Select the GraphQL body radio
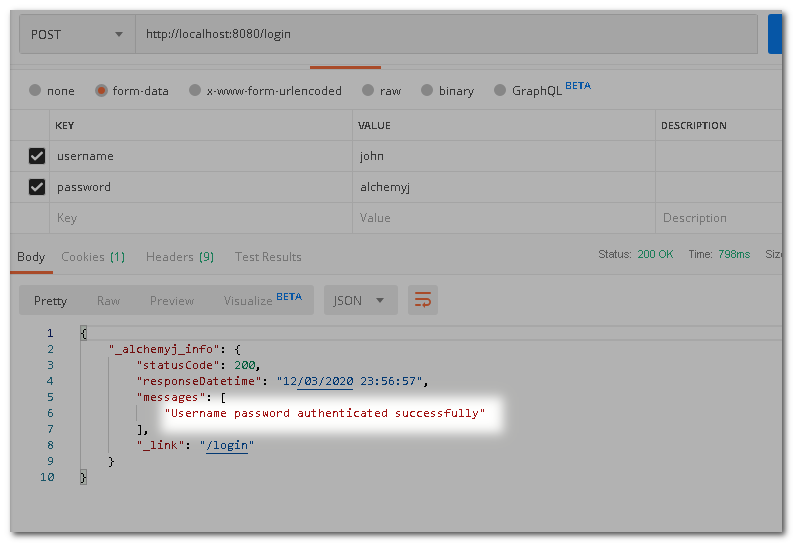This screenshot has width=793, height=543. tap(500, 90)
